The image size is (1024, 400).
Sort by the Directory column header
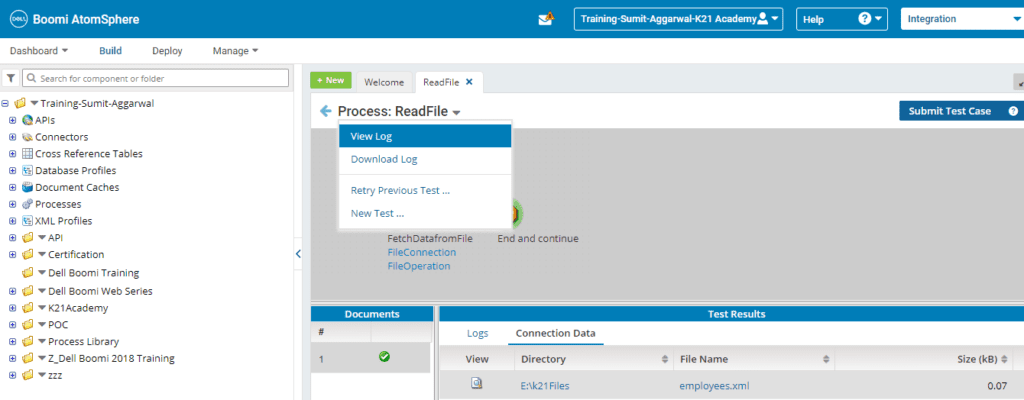[594, 359]
